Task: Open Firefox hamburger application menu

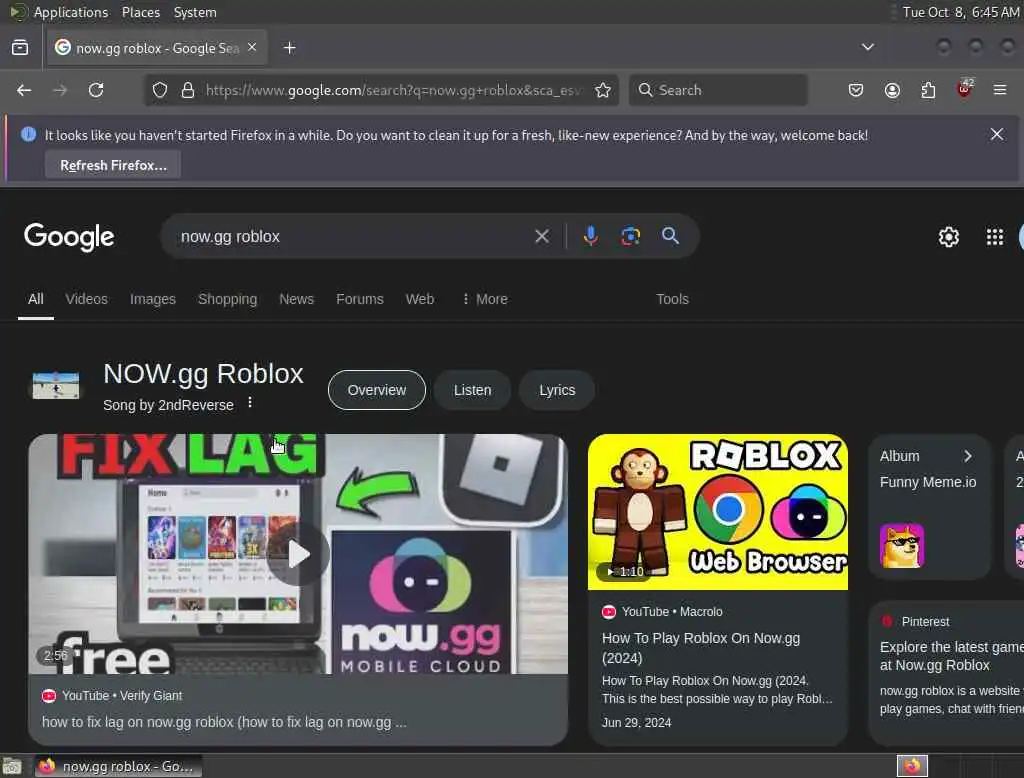Action: pyautogui.click(x=1000, y=90)
